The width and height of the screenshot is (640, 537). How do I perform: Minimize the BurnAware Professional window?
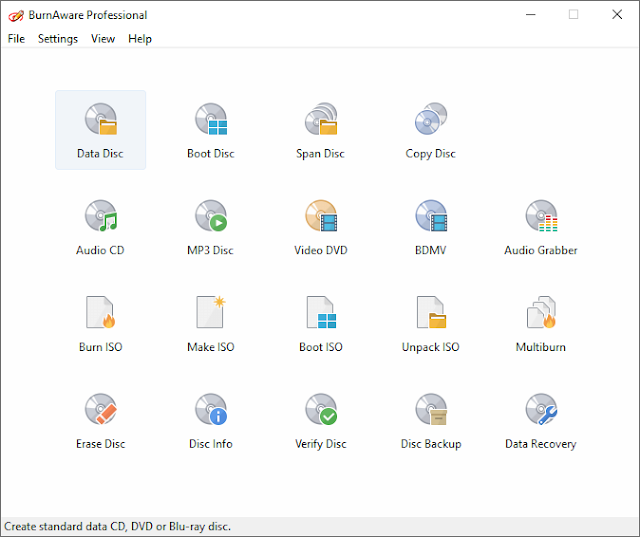531,15
